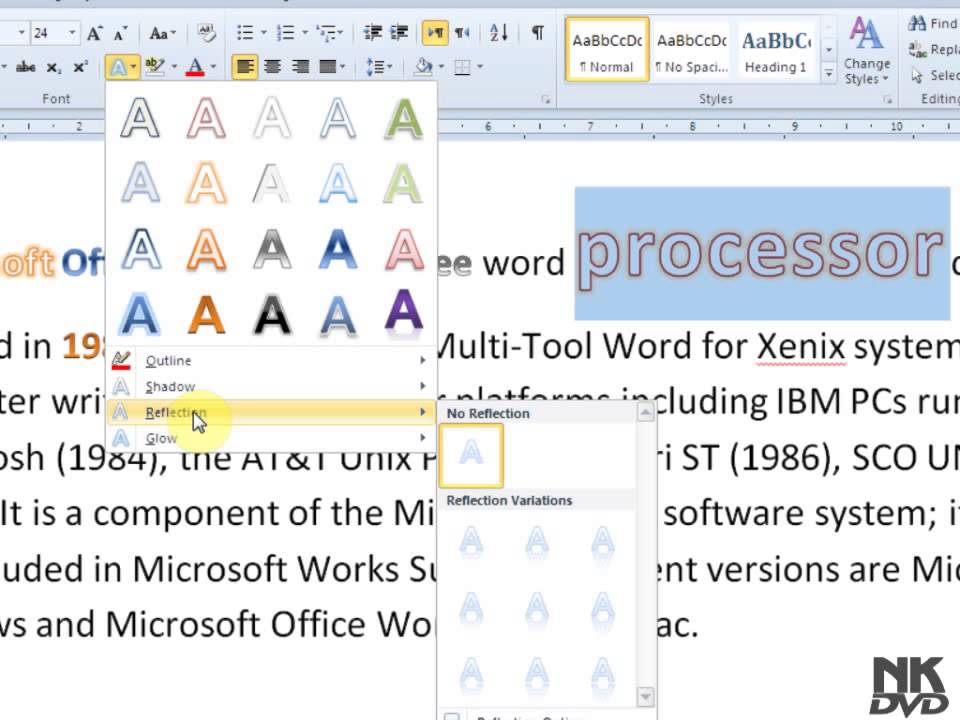This screenshot has height=720, width=960.
Task: Click Find in Editing group
Action: click(x=933, y=23)
